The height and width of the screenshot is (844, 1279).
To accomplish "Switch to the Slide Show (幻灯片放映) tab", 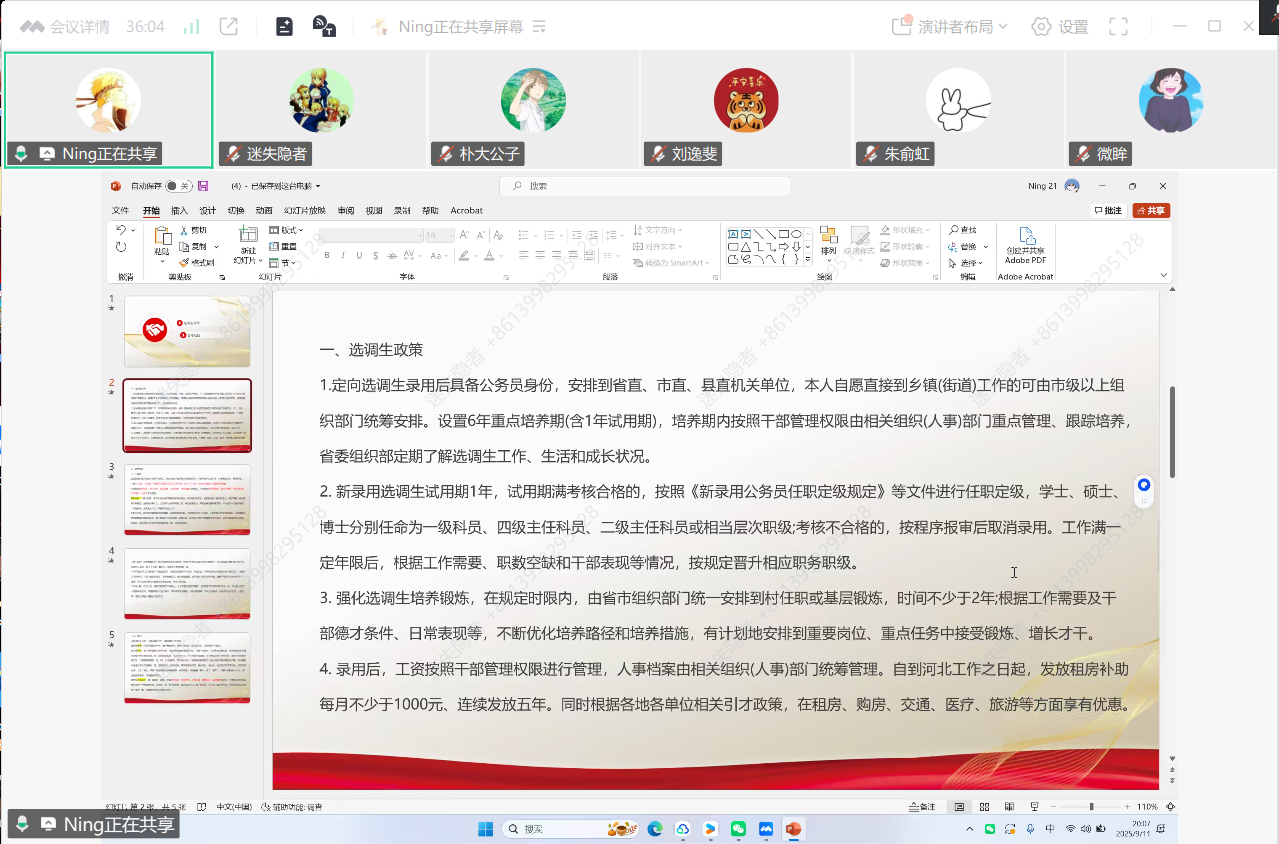I will tap(304, 211).
